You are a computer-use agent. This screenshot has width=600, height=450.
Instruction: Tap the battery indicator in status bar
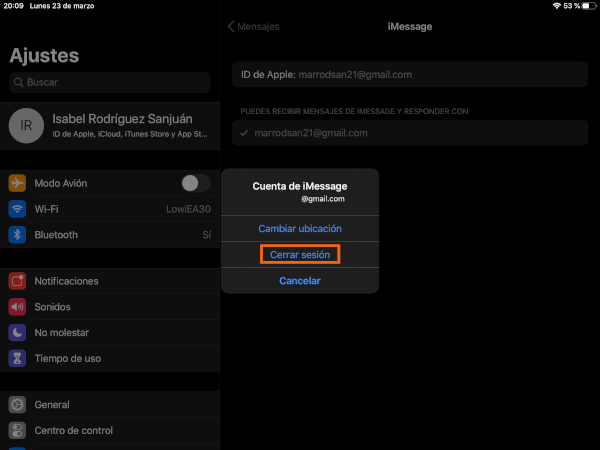pyautogui.click(x=586, y=6)
